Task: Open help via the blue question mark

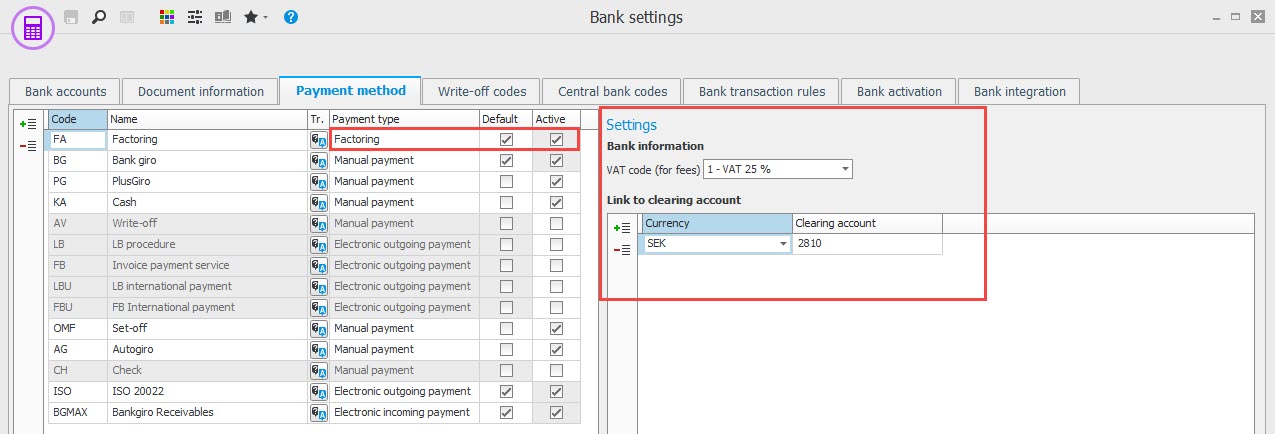Action: pos(291,17)
